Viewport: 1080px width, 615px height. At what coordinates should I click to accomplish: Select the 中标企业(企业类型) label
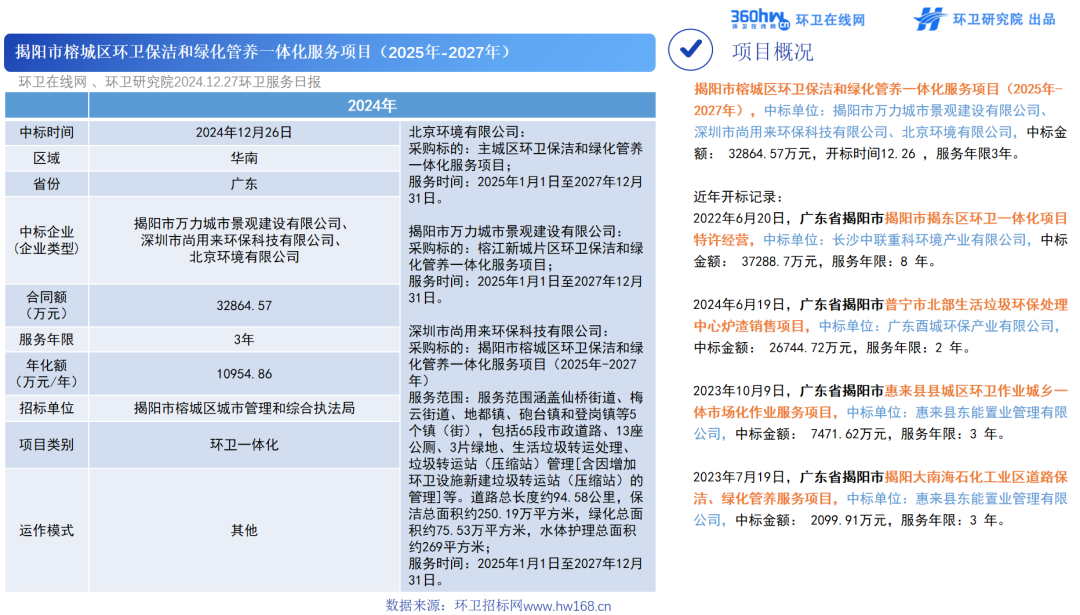coord(47,240)
